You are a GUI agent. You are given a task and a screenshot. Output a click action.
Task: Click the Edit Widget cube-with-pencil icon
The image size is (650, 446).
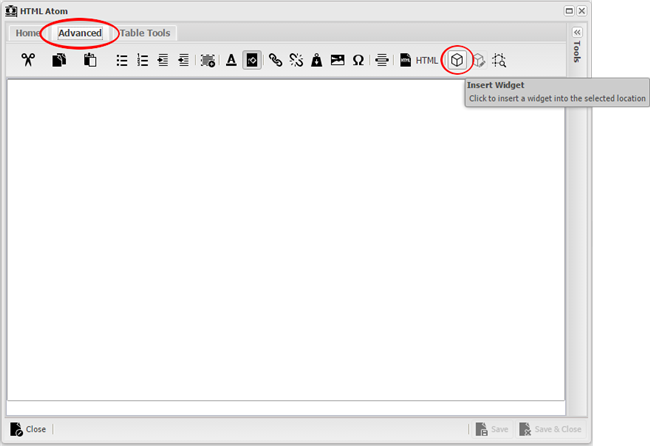pyautogui.click(x=479, y=61)
